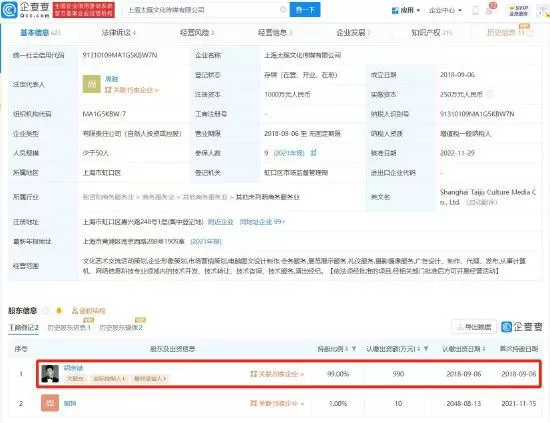Image resolution: width=550 pixels, height=423 pixels.
Task: Open the notification bell with the red badge
Action: [x=490, y=10]
